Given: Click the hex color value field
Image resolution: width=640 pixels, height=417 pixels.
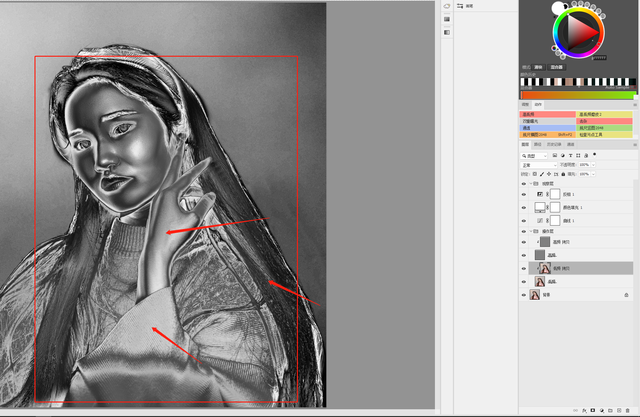Looking at the screenshot, I should [599, 58].
